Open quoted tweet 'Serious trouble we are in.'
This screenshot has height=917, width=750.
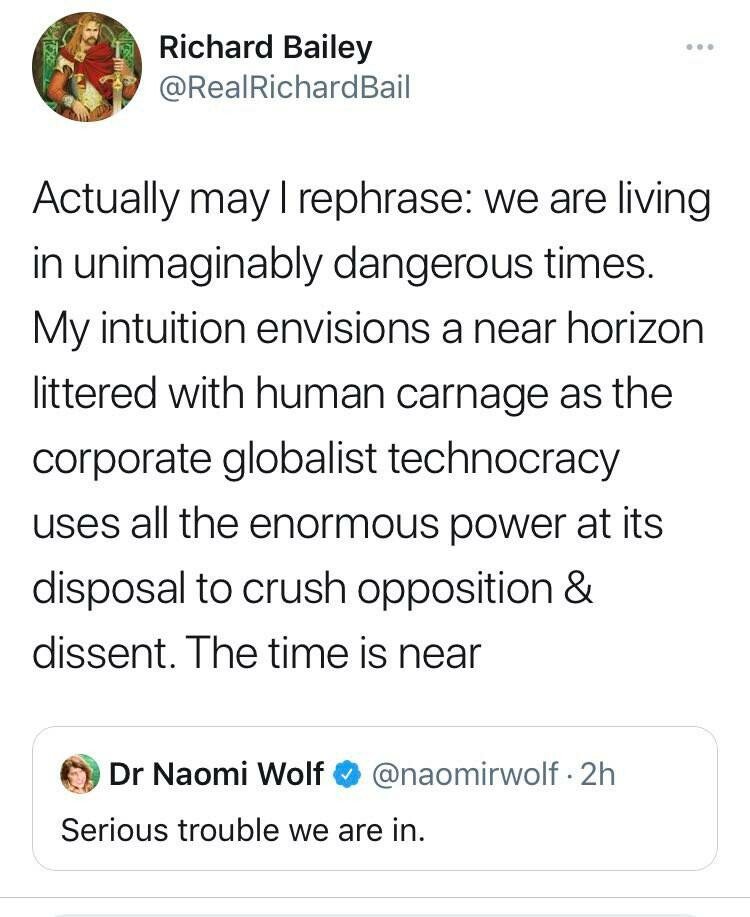(x=243, y=830)
